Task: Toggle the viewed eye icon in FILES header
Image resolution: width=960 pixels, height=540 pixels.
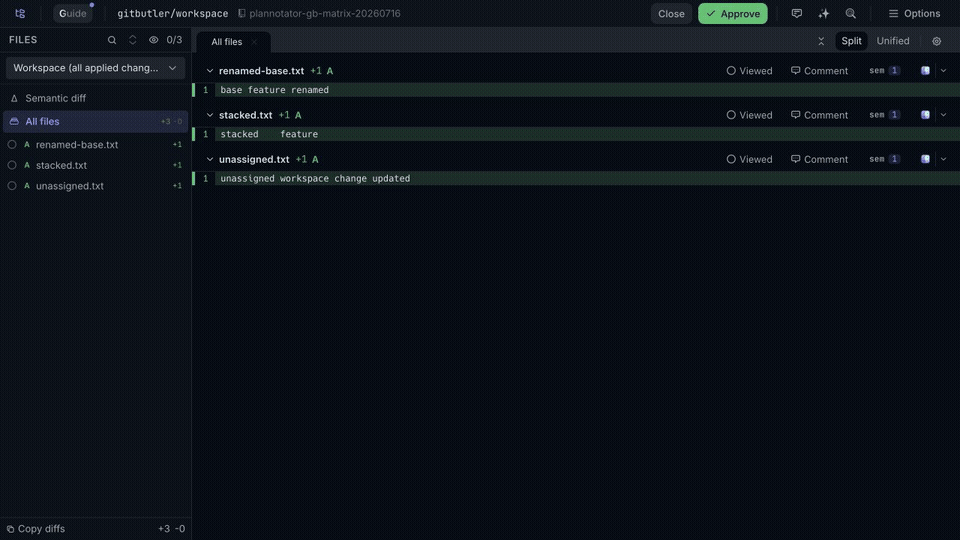Action: [153, 40]
